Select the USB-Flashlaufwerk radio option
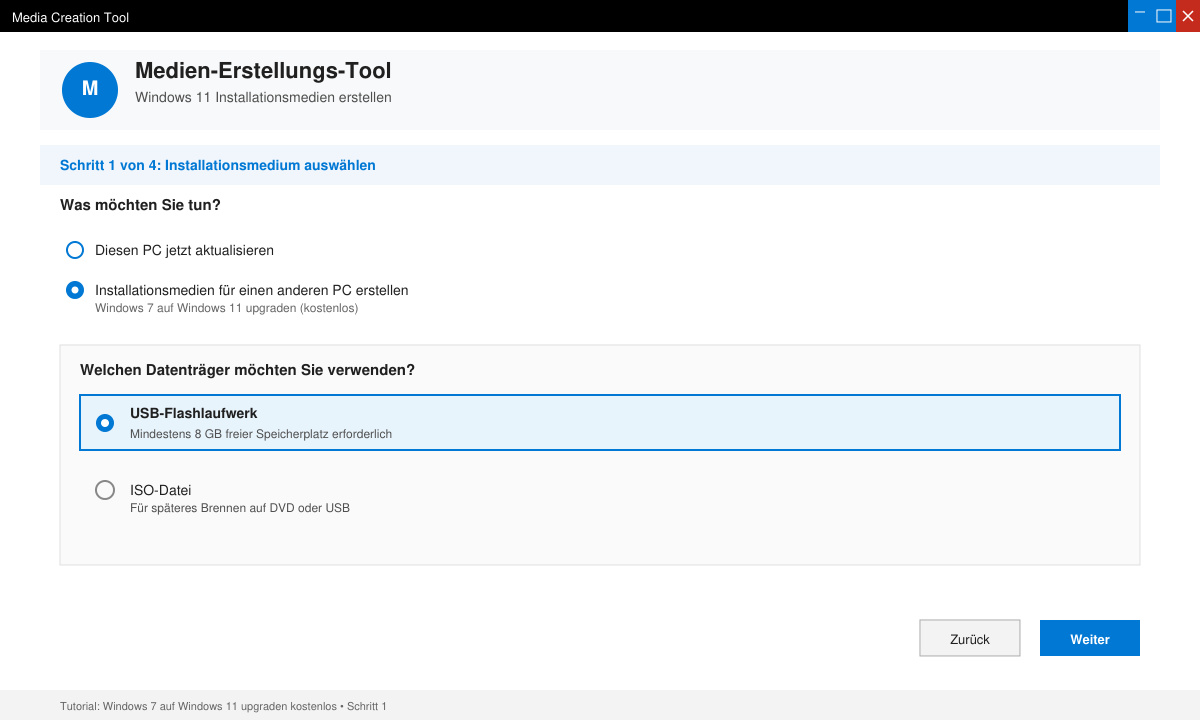Viewport: 1200px width, 720px height. [105, 423]
